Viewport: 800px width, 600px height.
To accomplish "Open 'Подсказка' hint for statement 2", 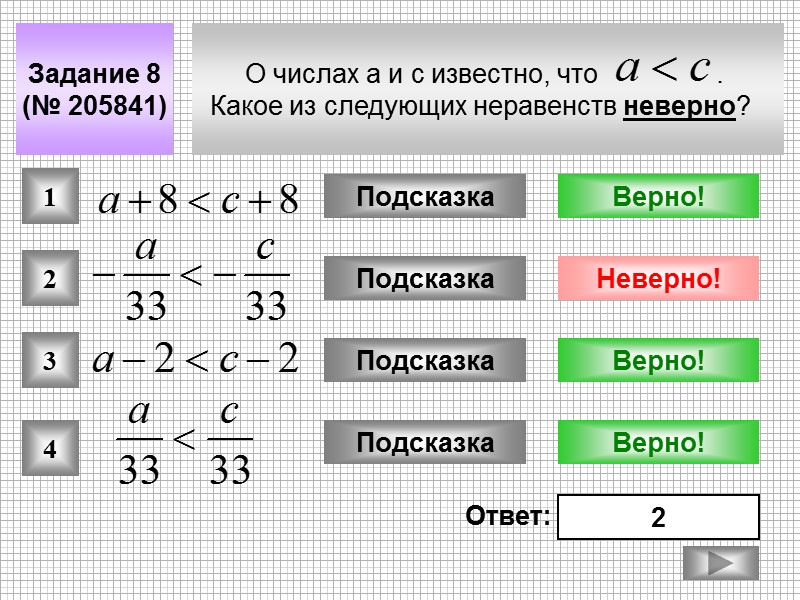I will pos(427,277).
